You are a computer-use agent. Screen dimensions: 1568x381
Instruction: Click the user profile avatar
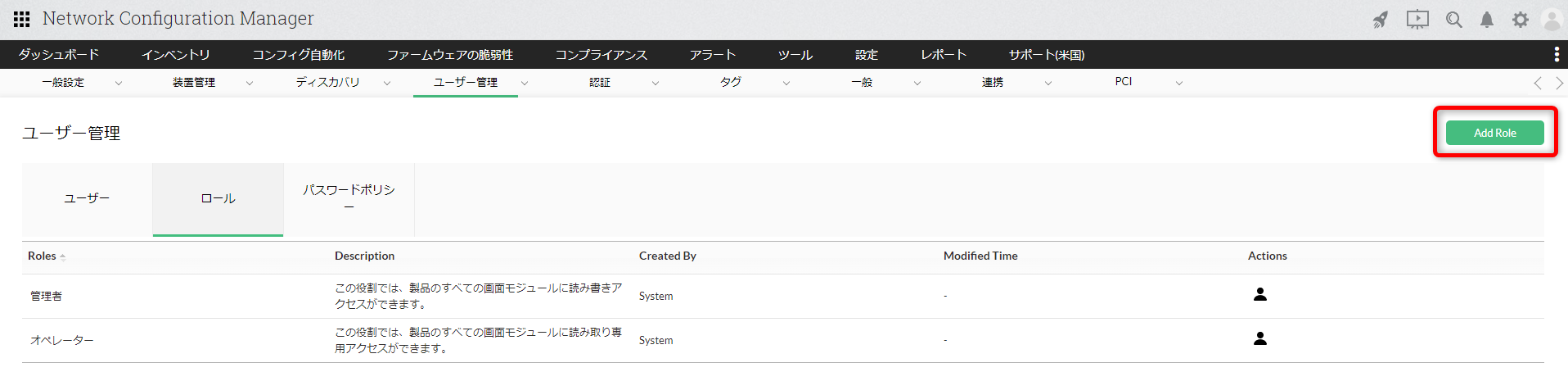click(x=1551, y=20)
